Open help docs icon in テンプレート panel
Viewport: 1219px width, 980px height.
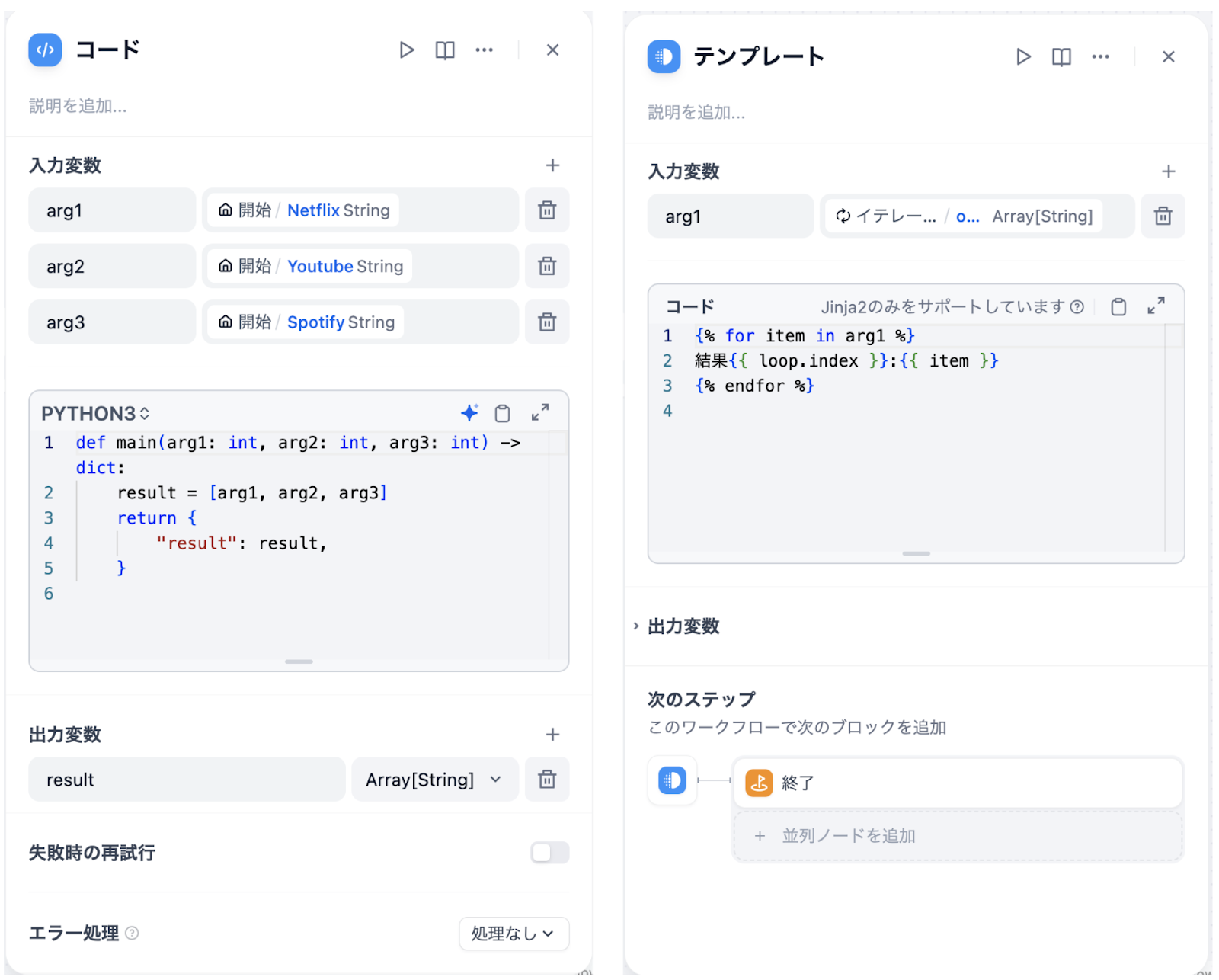tap(1061, 57)
